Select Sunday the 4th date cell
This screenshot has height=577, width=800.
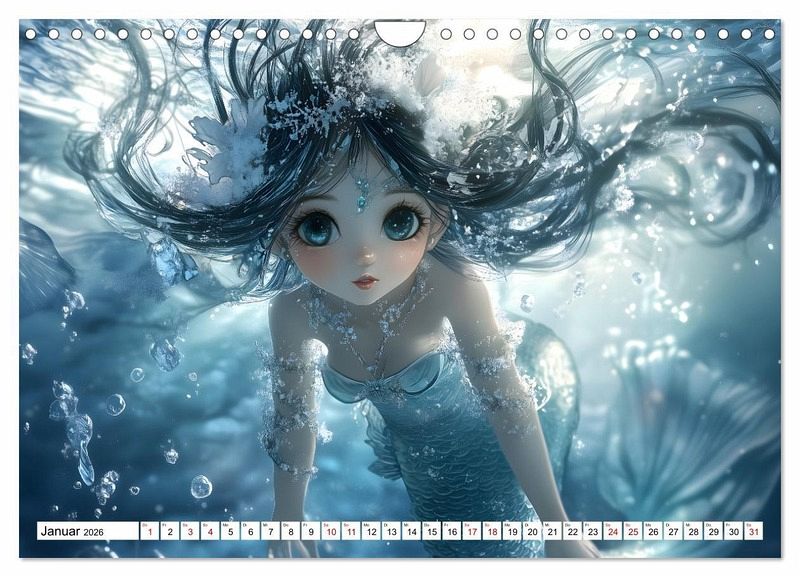tap(209, 532)
